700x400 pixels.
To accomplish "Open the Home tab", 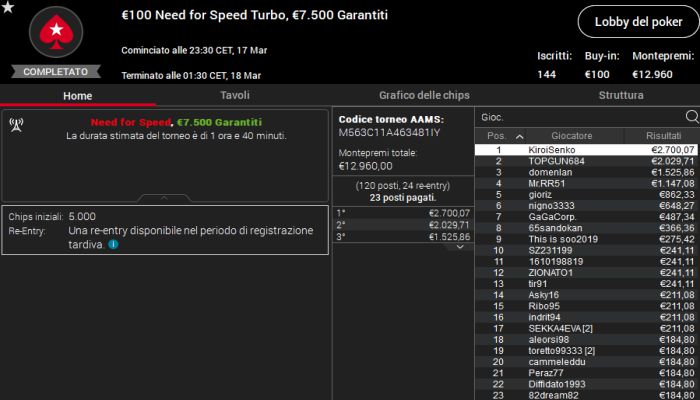I will 77,96.
